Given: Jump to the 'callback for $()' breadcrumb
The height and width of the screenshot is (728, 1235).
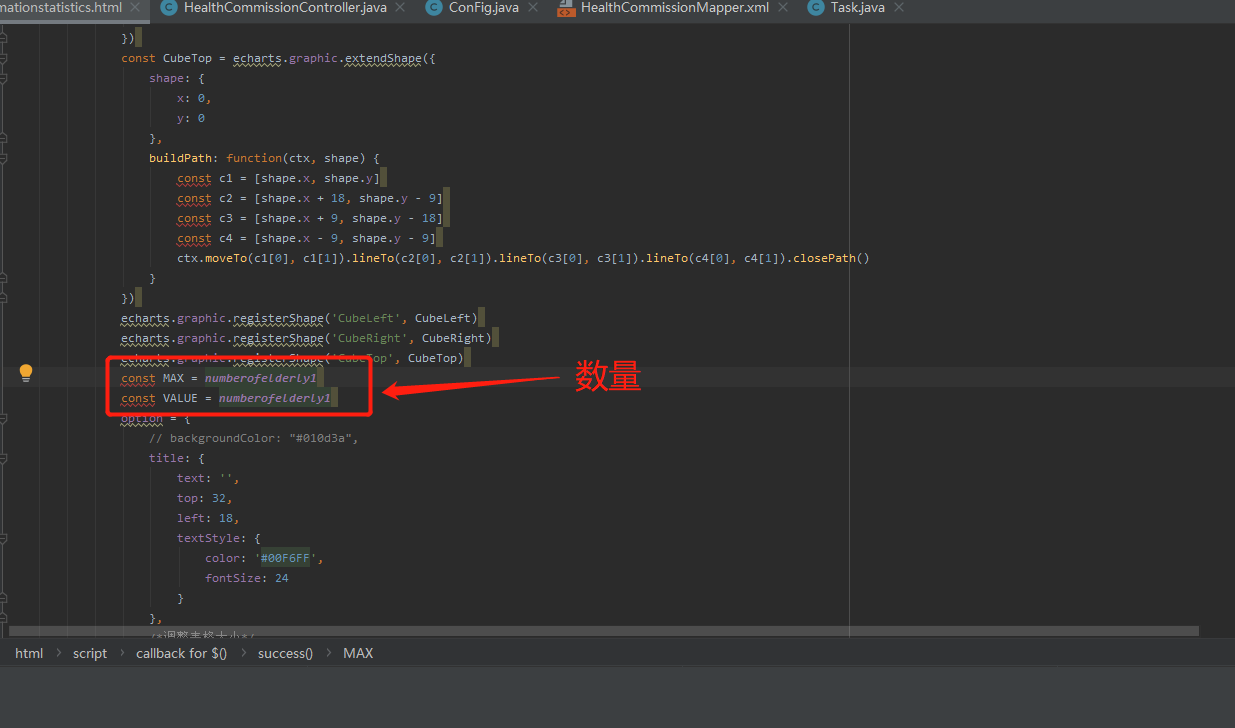Looking at the screenshot, I should click(182, 653).
